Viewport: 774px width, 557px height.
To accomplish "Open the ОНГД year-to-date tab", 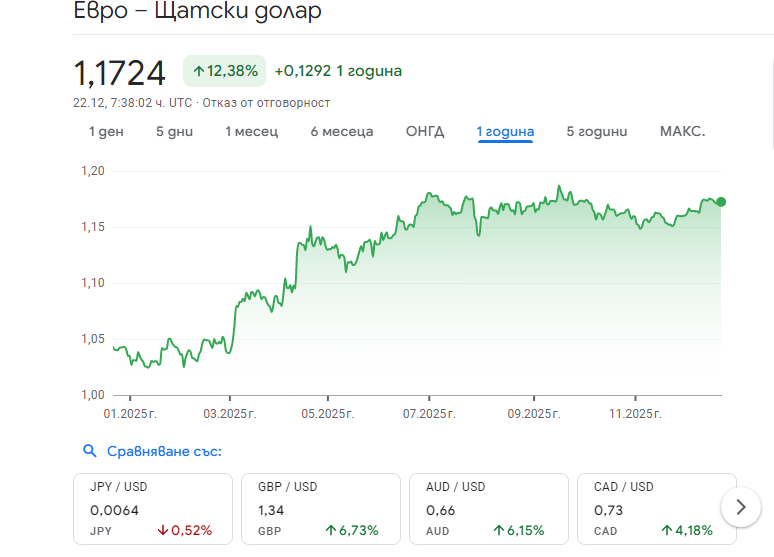I will coord(425,131).
